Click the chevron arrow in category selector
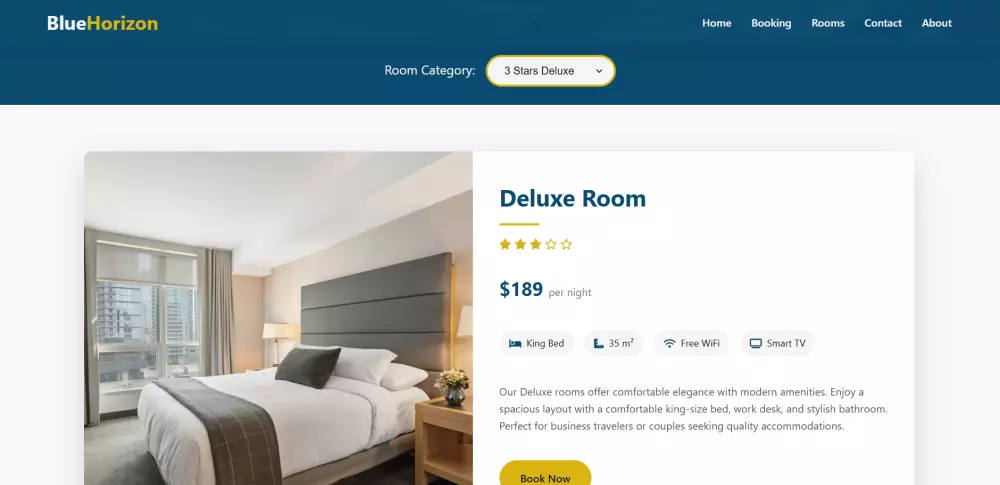 coord(599,71)
